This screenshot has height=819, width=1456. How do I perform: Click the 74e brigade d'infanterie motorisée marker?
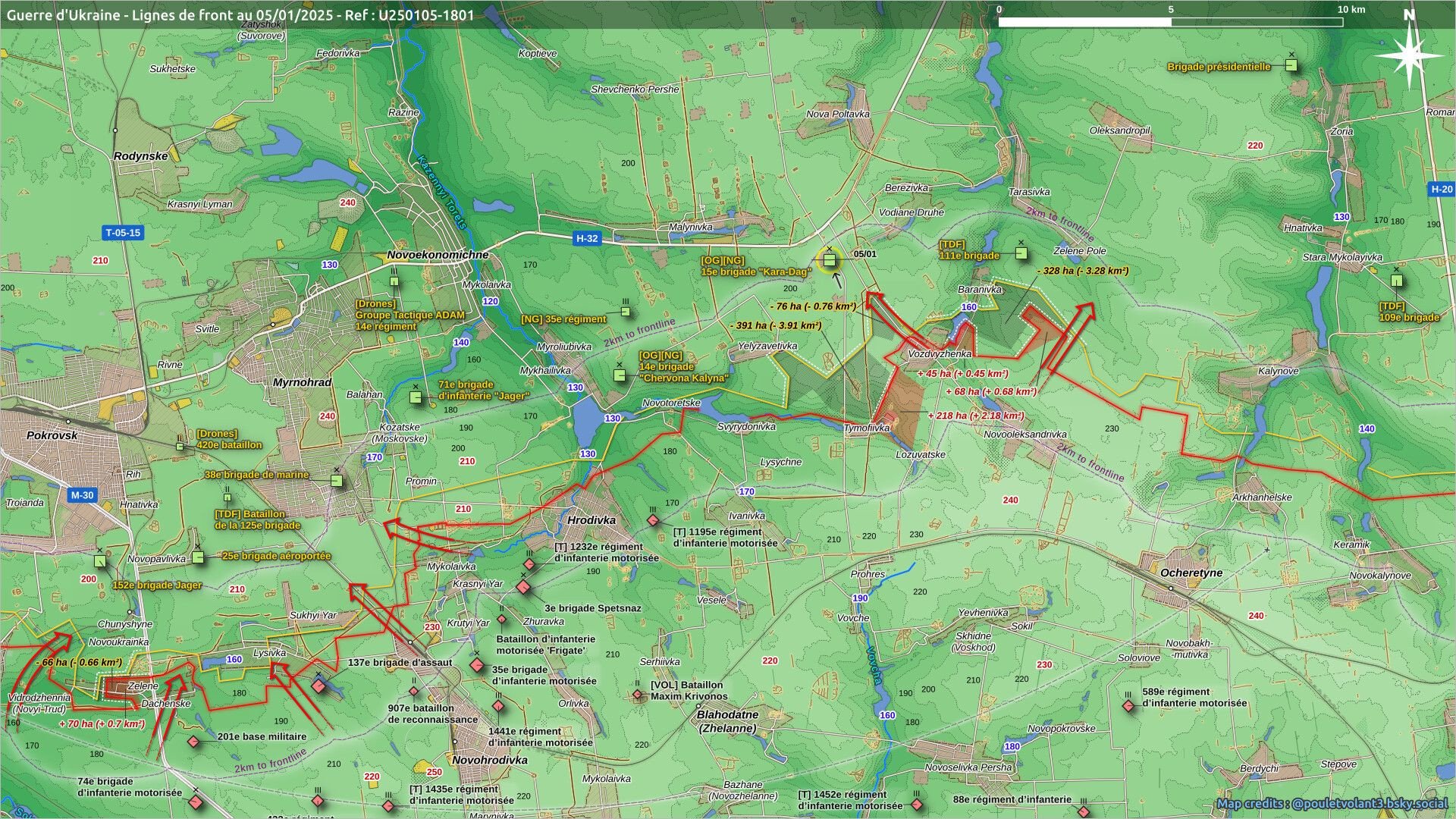(x=196, y=802)
